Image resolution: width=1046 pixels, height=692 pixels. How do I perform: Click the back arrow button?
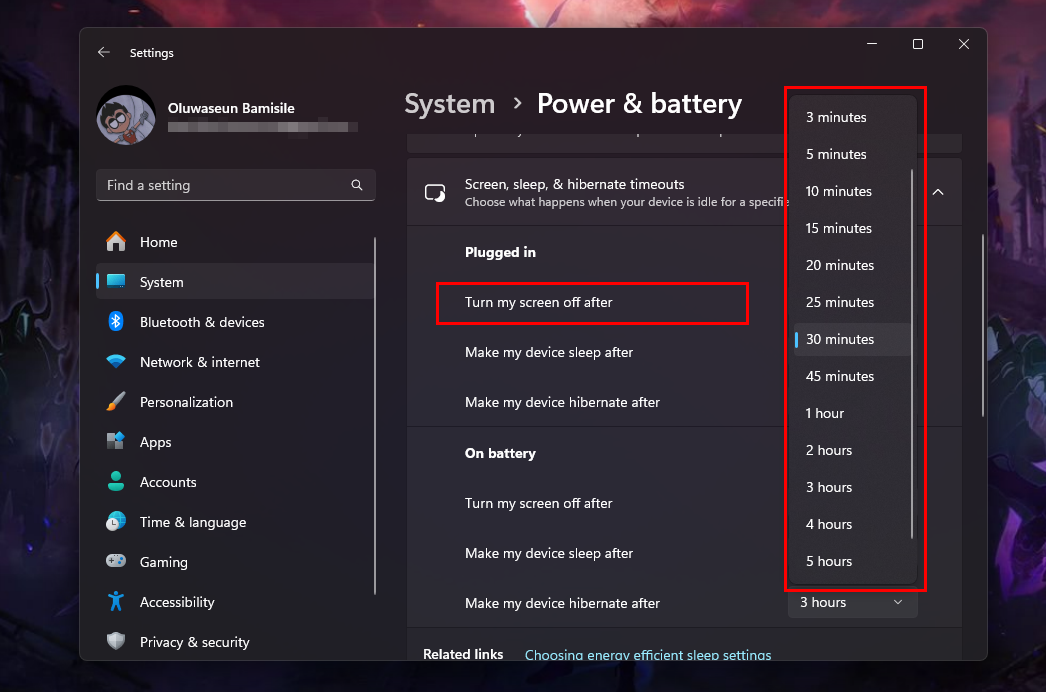(x=104, y=52)
